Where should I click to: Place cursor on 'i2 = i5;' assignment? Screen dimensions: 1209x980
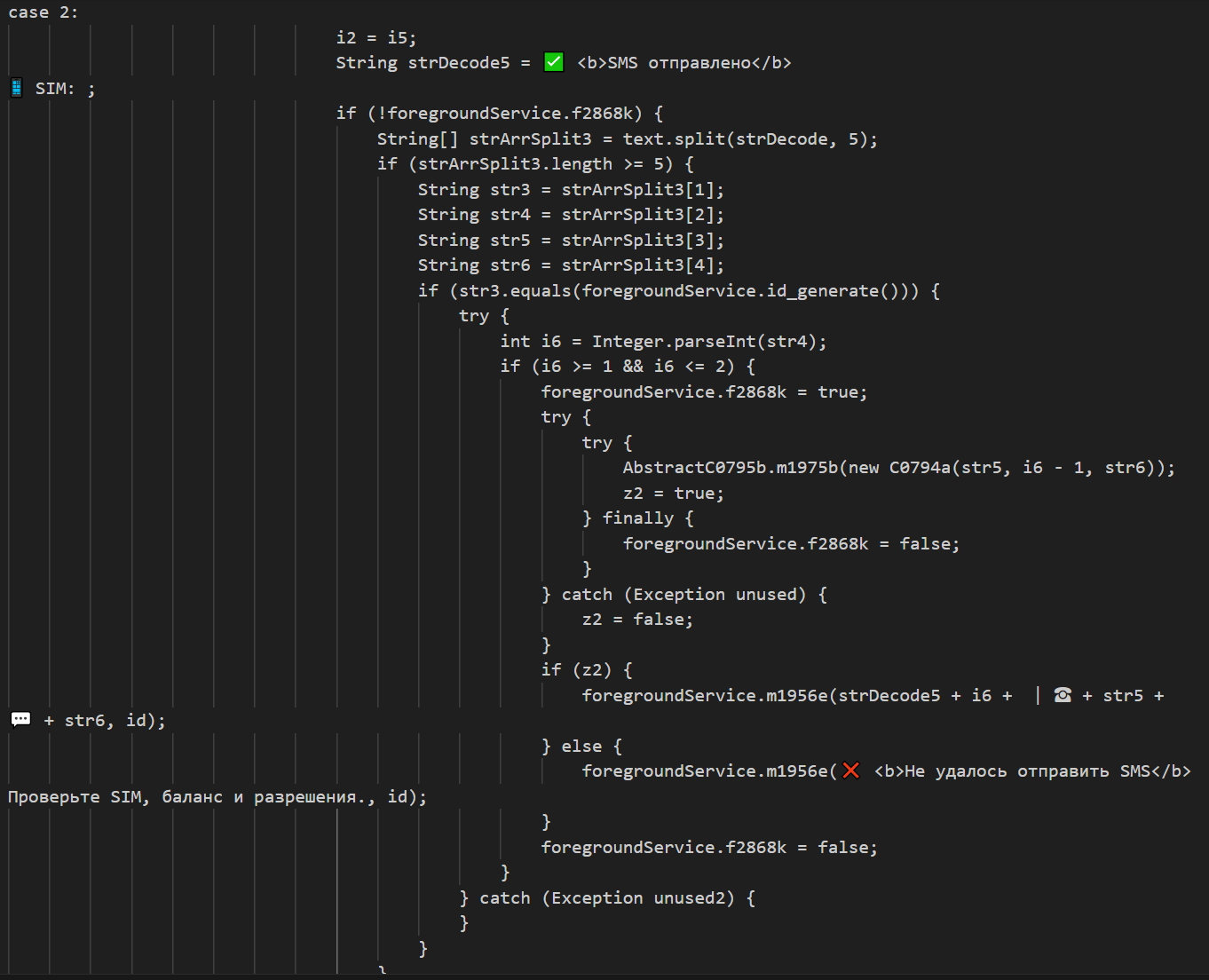tap(375, 37)
